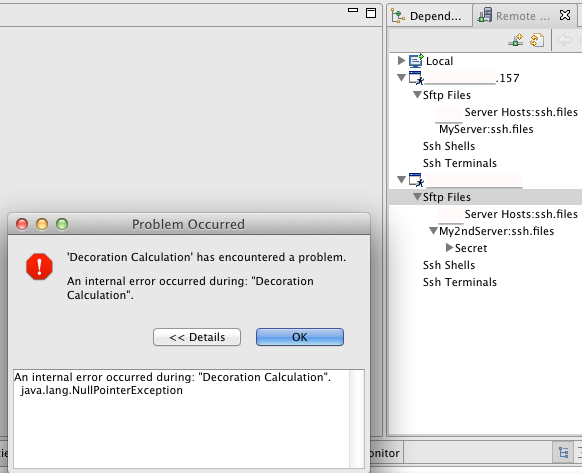
Task: Click the back arrow in Remote toolbar
Action: click(x=565, y=40)
